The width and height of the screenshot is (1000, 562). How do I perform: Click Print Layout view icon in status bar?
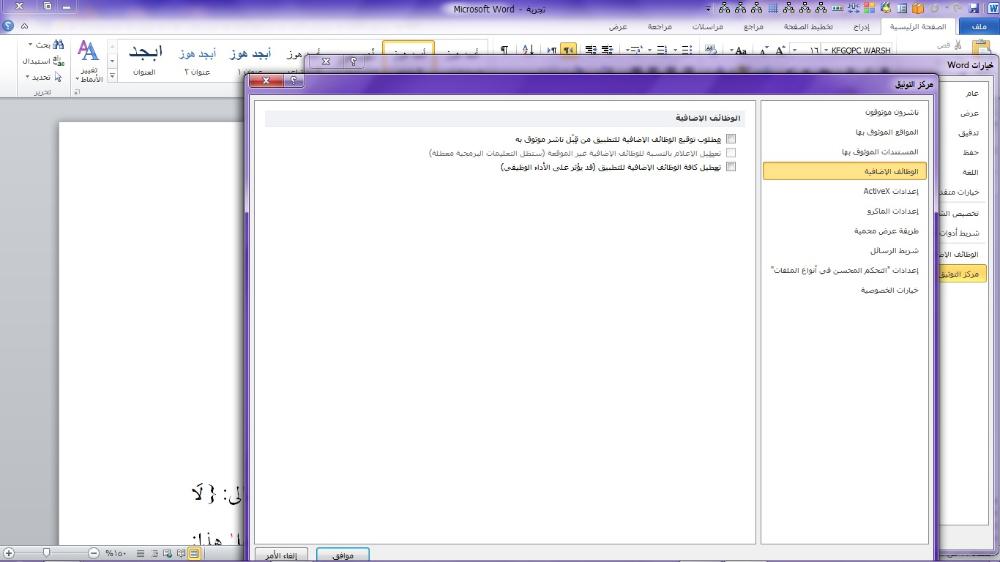(194, 554)
